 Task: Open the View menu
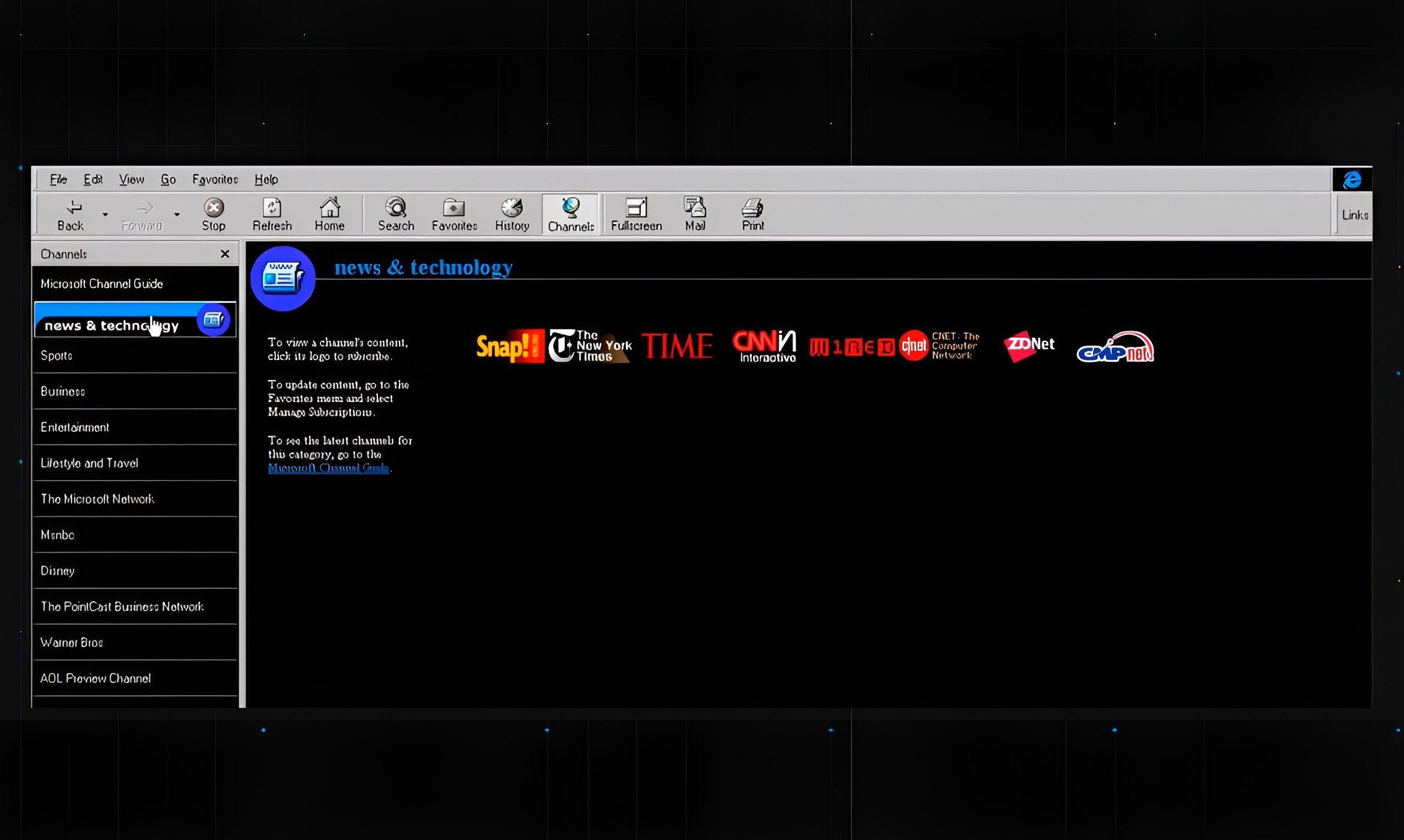pyautogui.click(x=131, y=179)
